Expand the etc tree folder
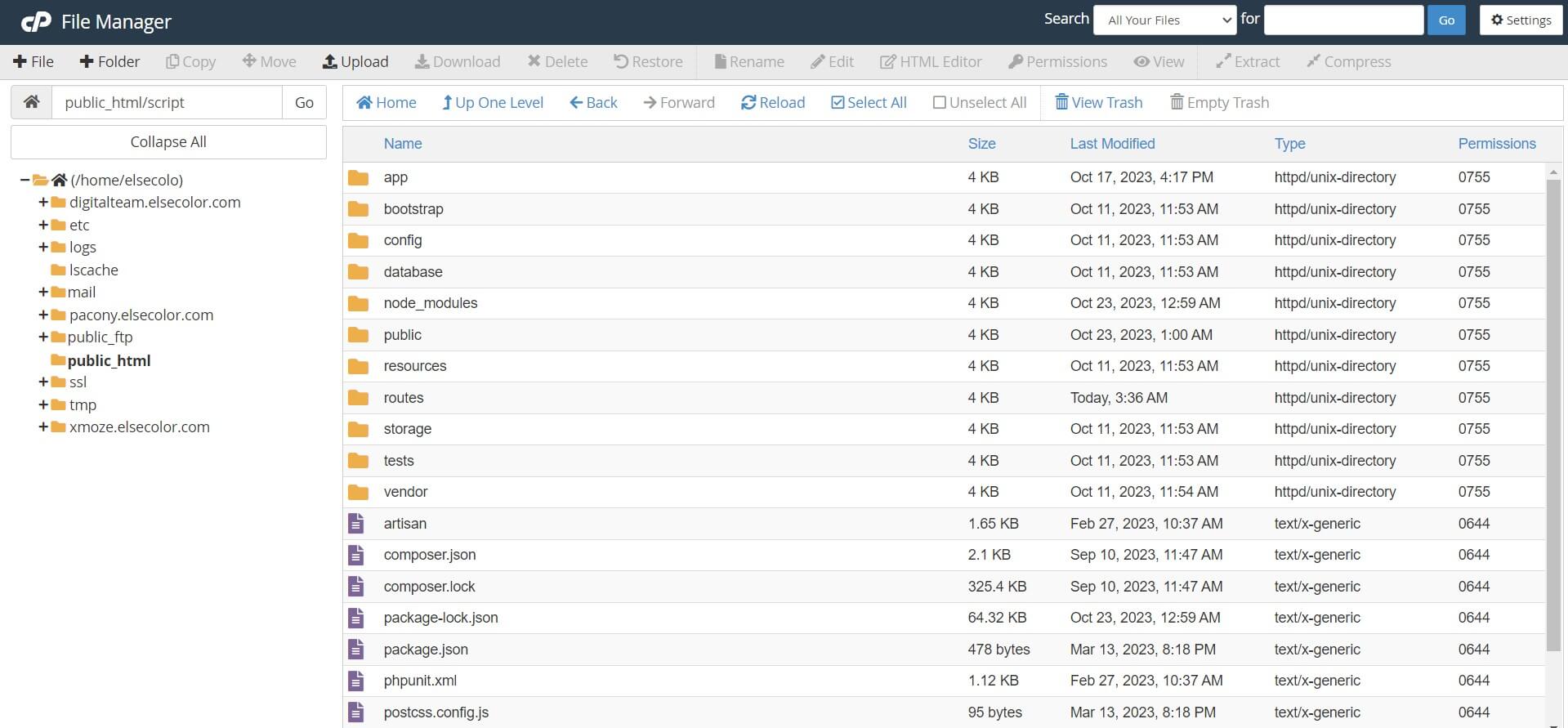 43,225
